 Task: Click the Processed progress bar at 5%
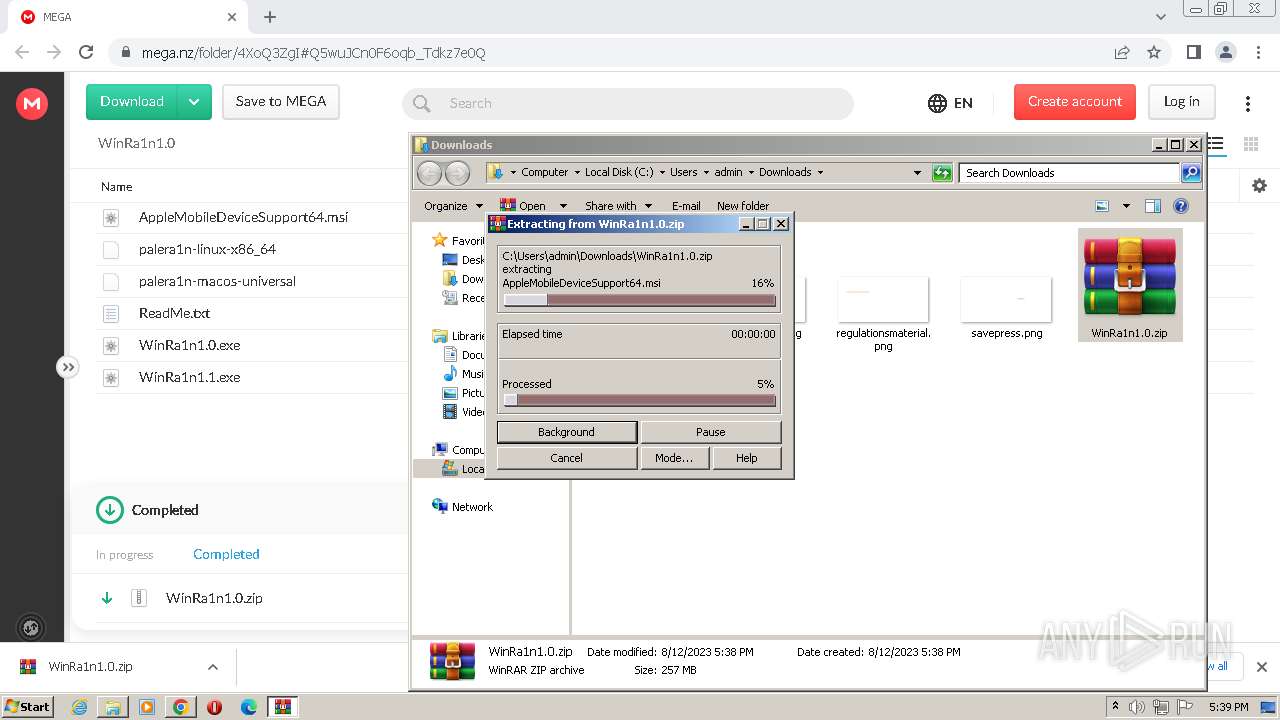click(x=640, y=400)
